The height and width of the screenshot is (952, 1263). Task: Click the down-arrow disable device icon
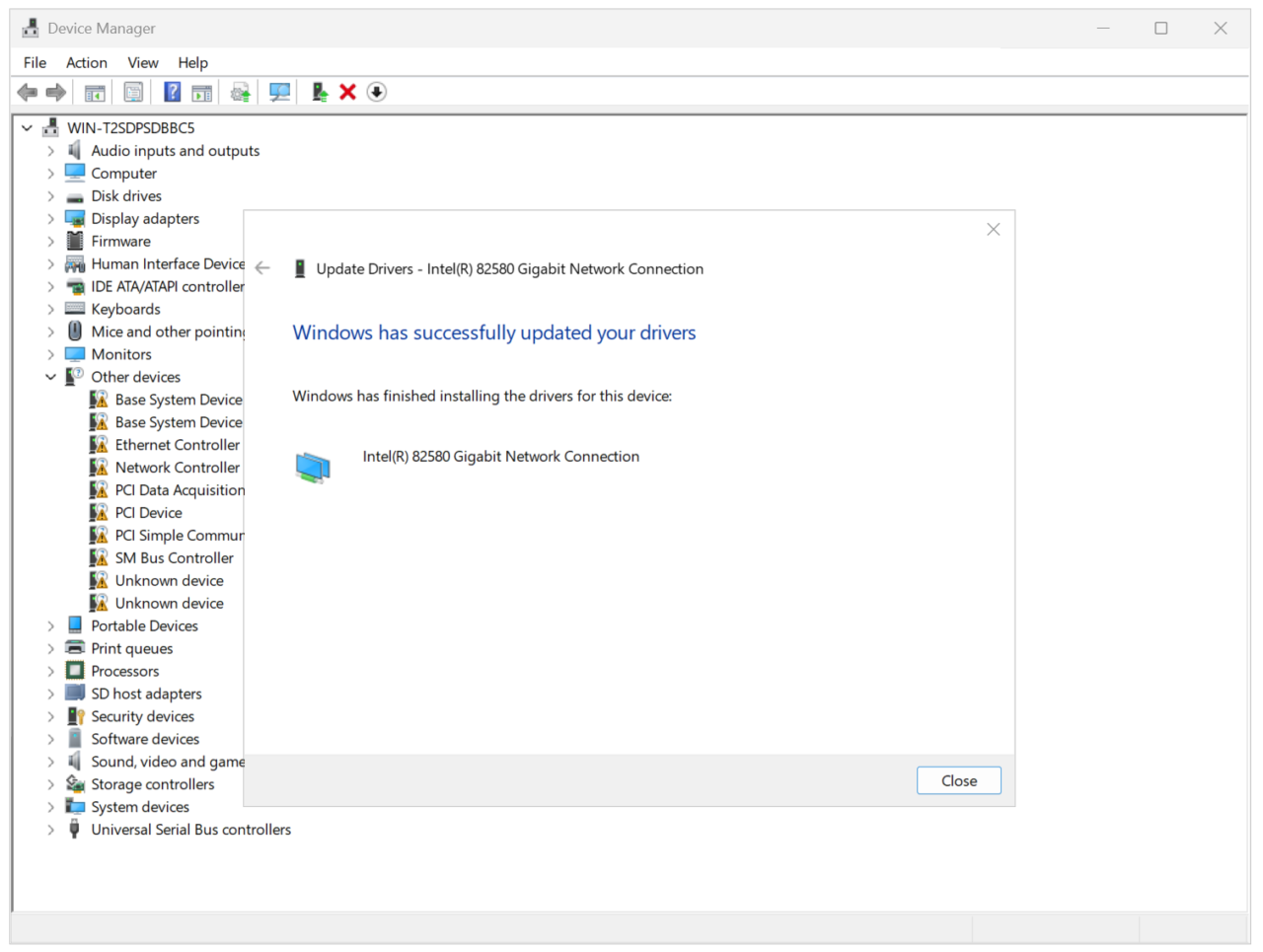[376, 92]
